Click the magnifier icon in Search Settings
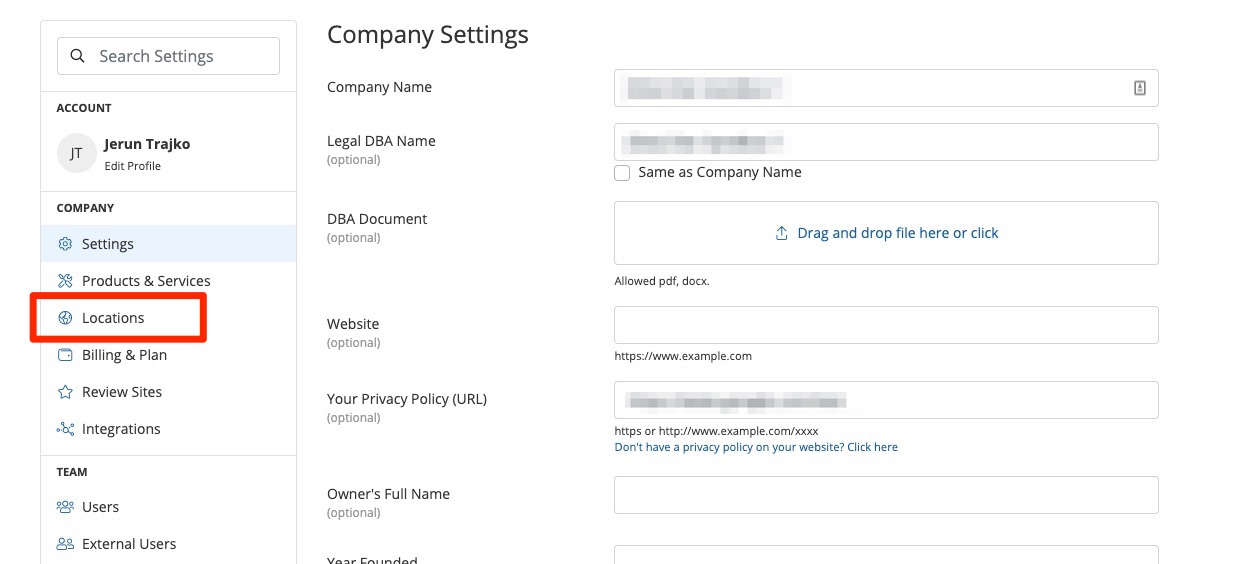This screenshot has height=564, width=1234. pyautogui.click(x=78, y=57)
